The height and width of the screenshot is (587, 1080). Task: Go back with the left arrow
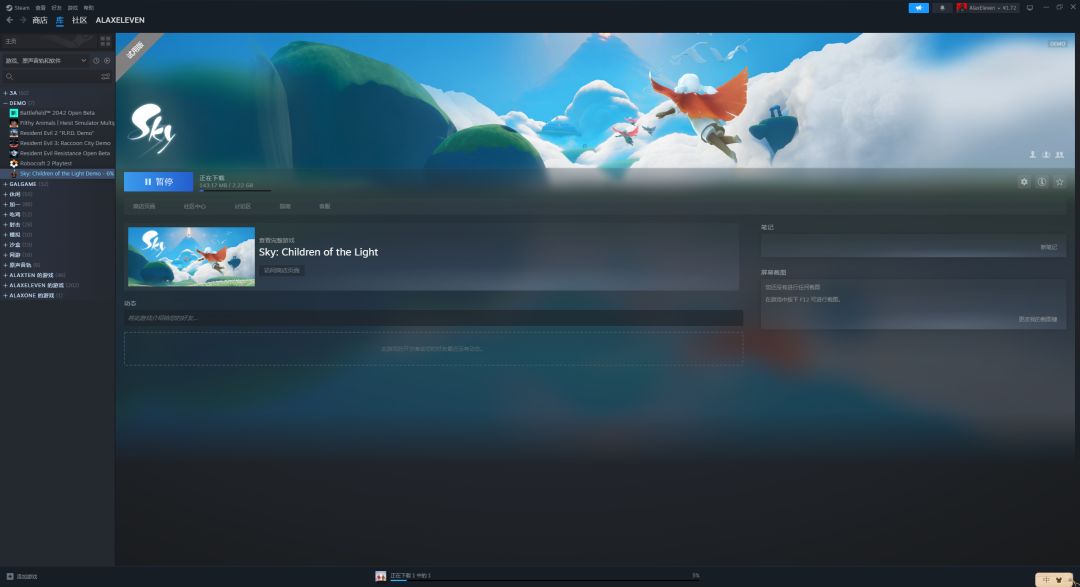coord(10,20)
